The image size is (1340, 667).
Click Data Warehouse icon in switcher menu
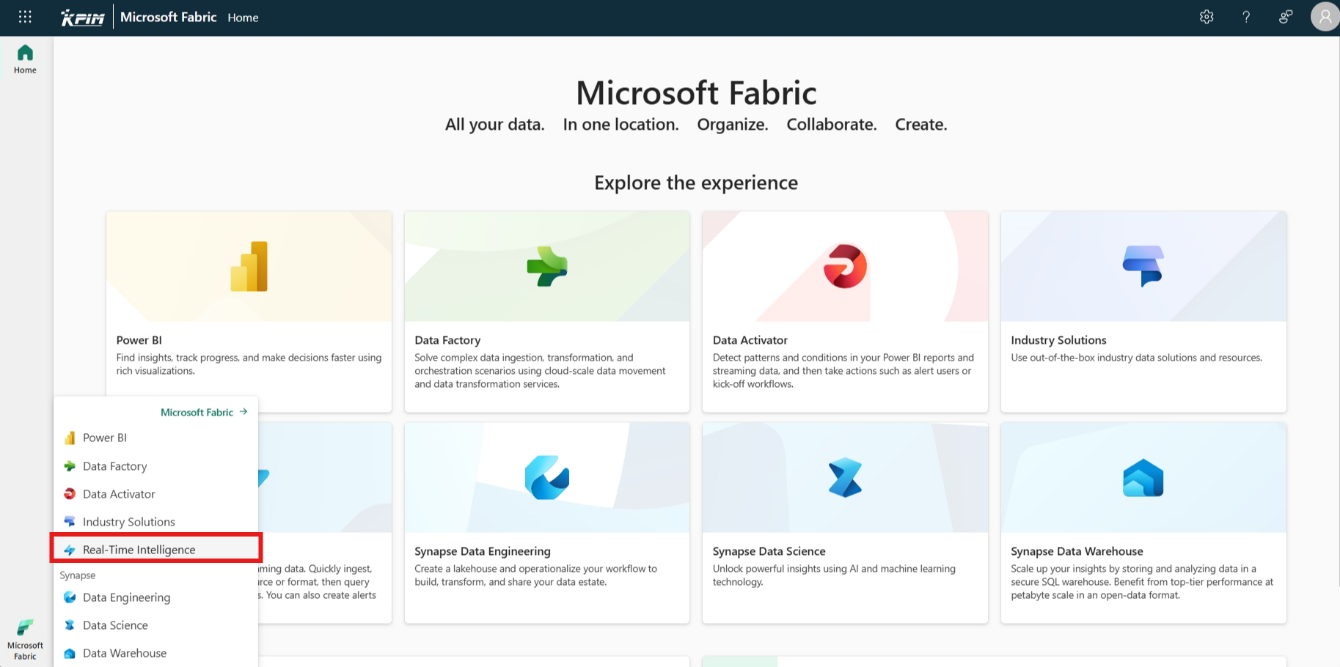[70, 654]
